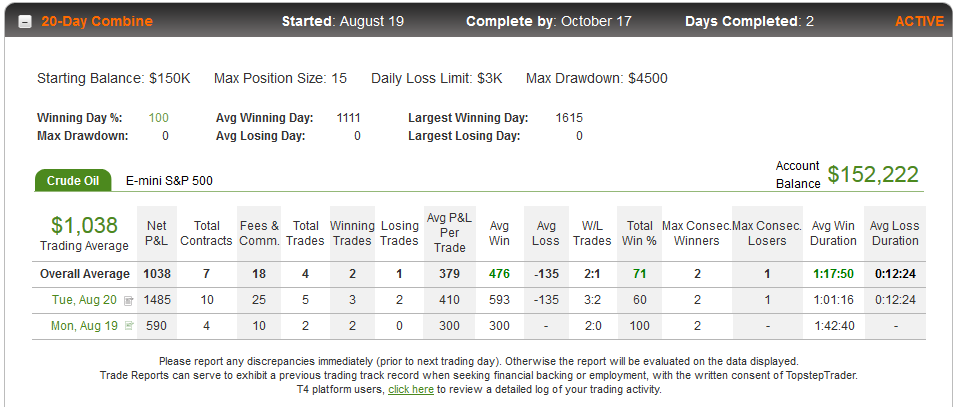Click the Total Contracts column header
The height and width of the screenshot is (407, 961).
pos(207,234)
